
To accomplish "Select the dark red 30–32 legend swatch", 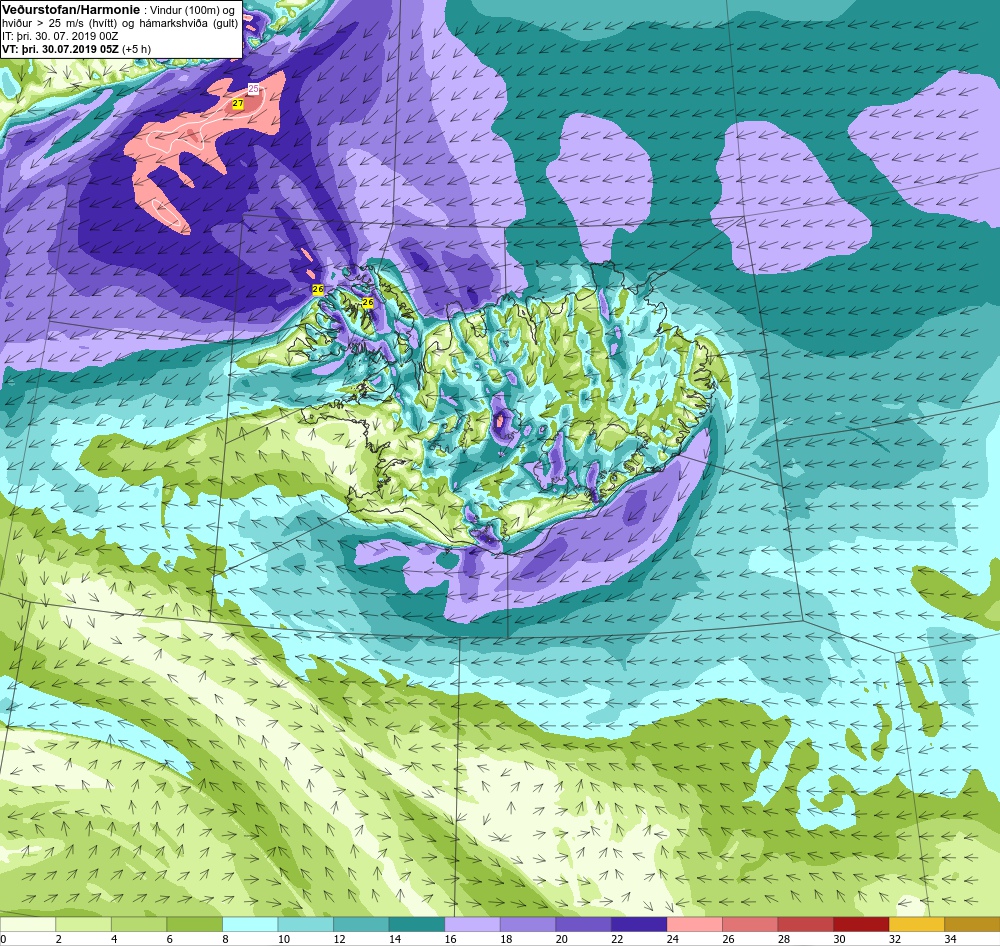I will (860, 924).
